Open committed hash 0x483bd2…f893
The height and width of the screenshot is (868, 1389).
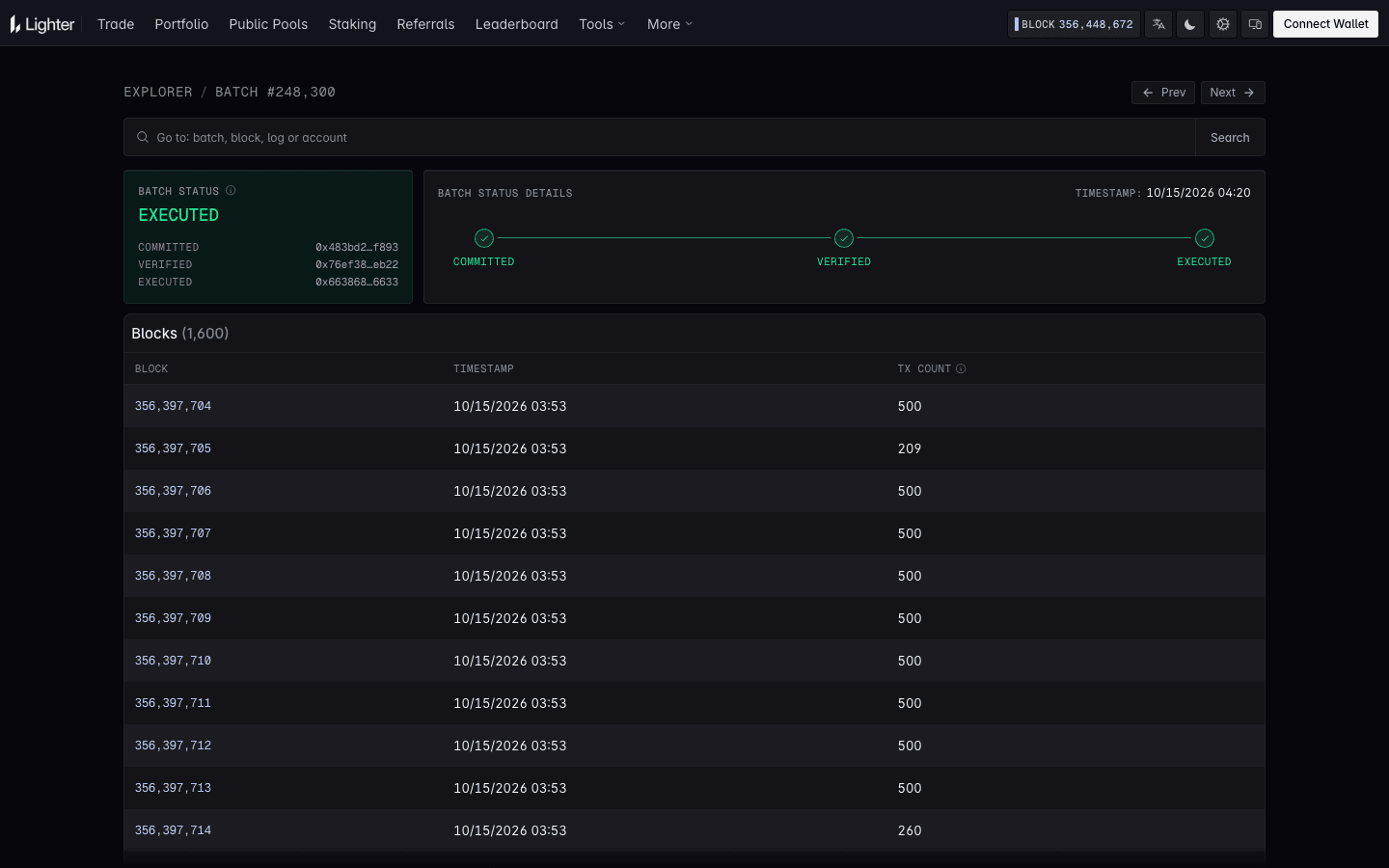pos(357,247)
